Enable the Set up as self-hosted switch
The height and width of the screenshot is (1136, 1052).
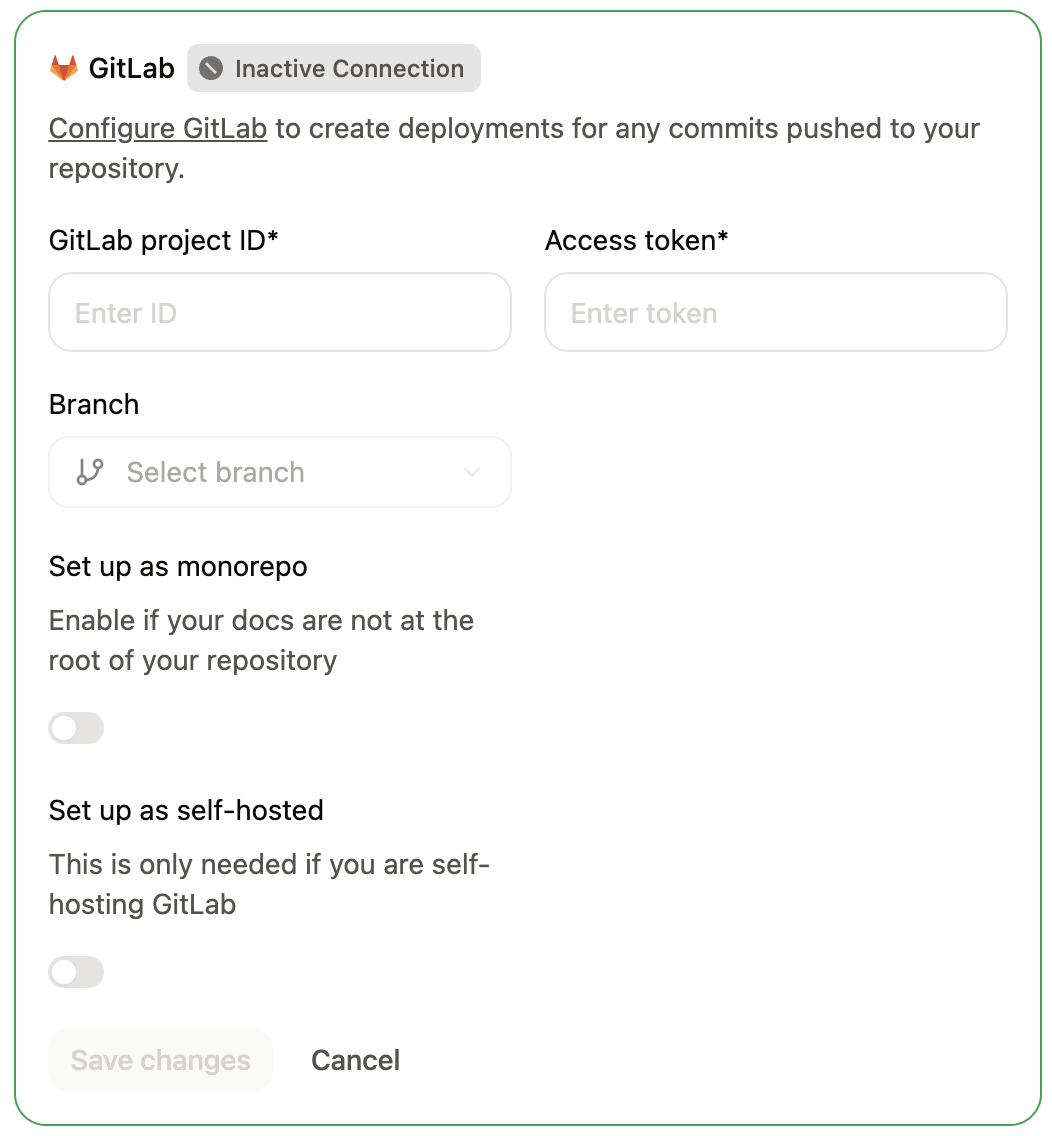[76, 972]
